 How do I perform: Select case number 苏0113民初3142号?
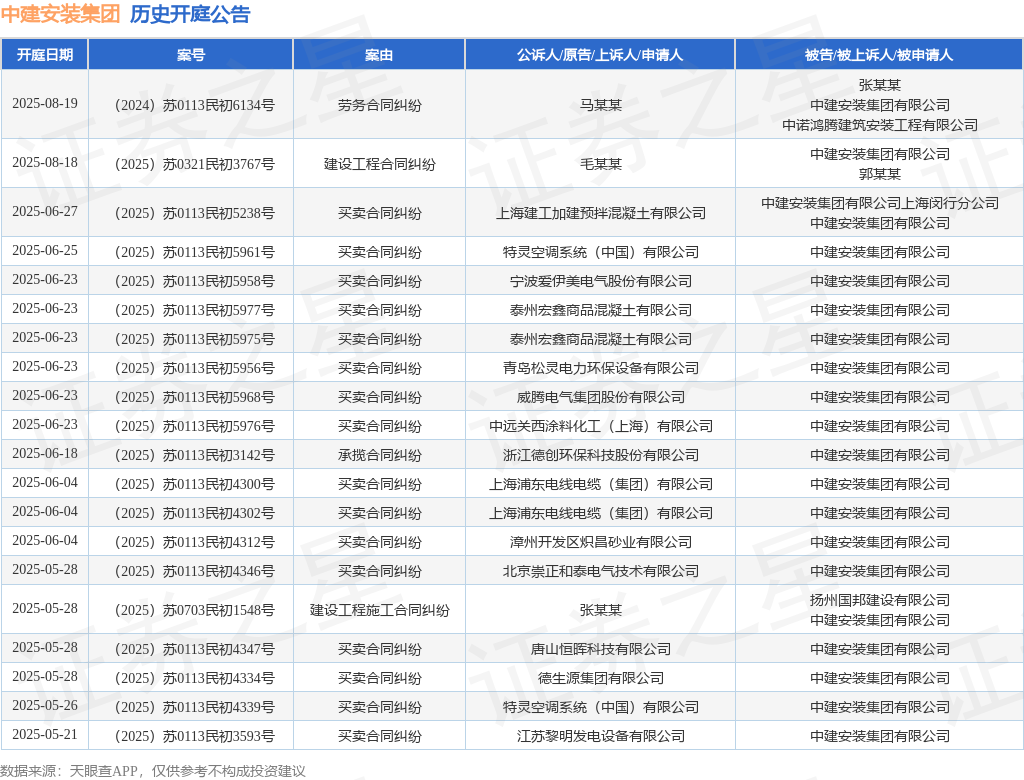click(x=195, y=455)
